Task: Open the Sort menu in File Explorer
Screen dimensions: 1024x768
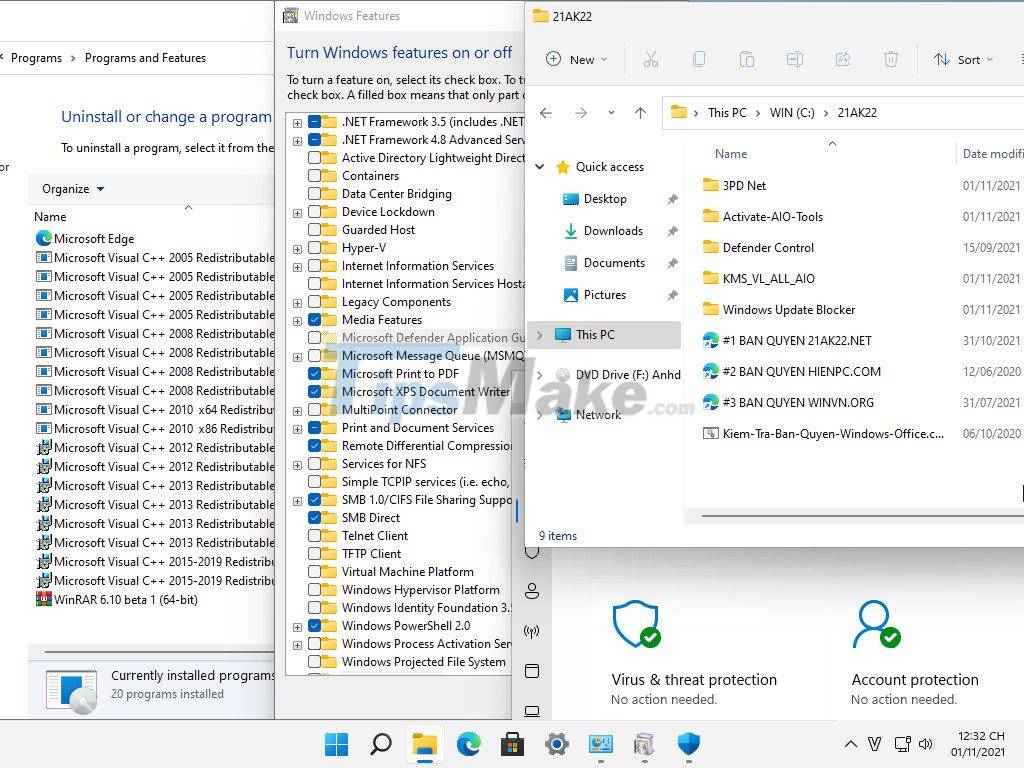Action: point(964,59)
